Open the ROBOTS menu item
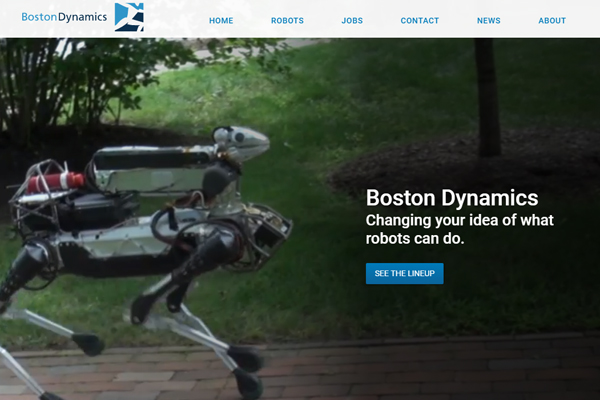Image resolution: width=600 pixels, height=400 pixels. tap(287, 21)
